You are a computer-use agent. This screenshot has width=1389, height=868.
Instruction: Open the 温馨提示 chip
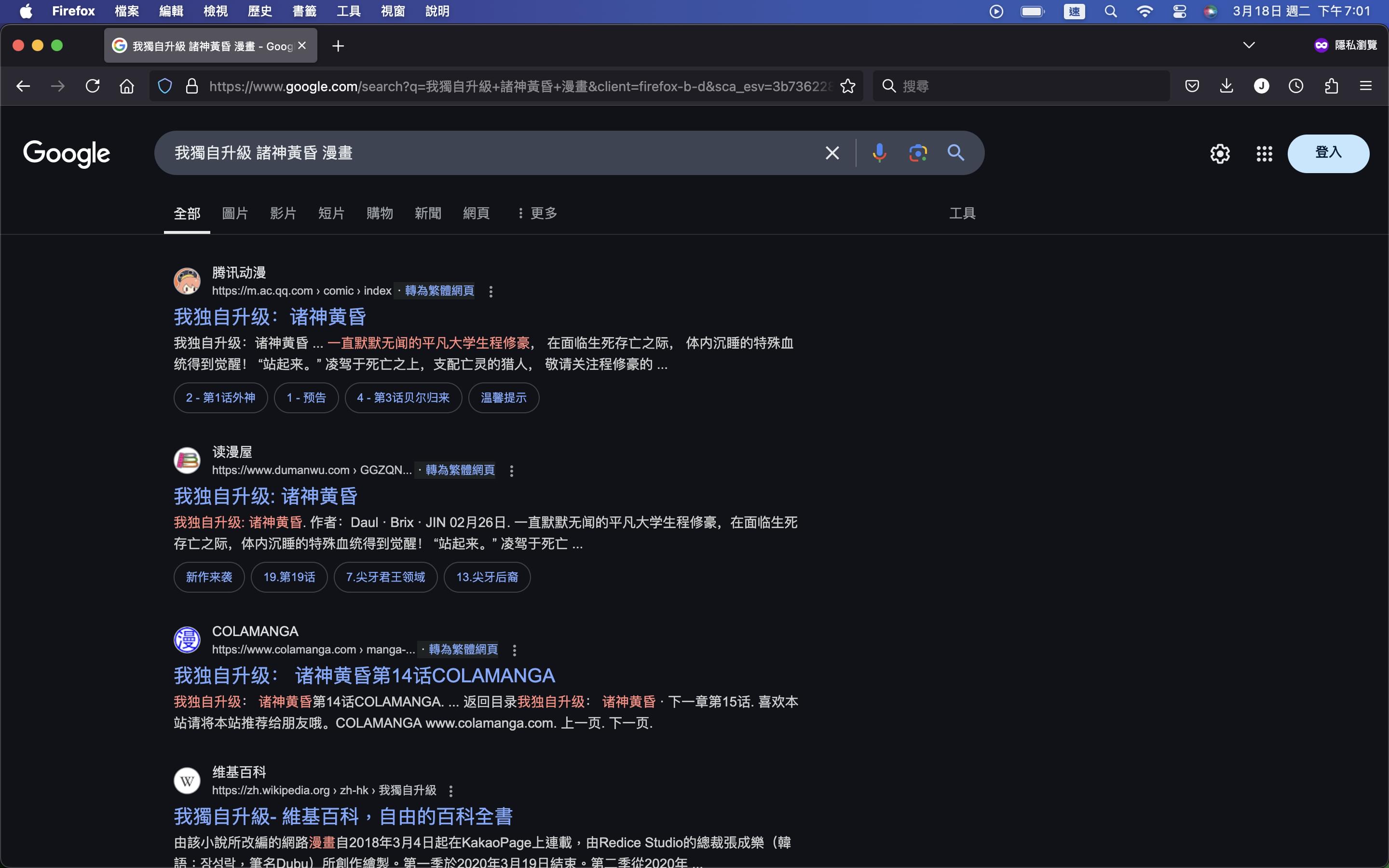504,398
